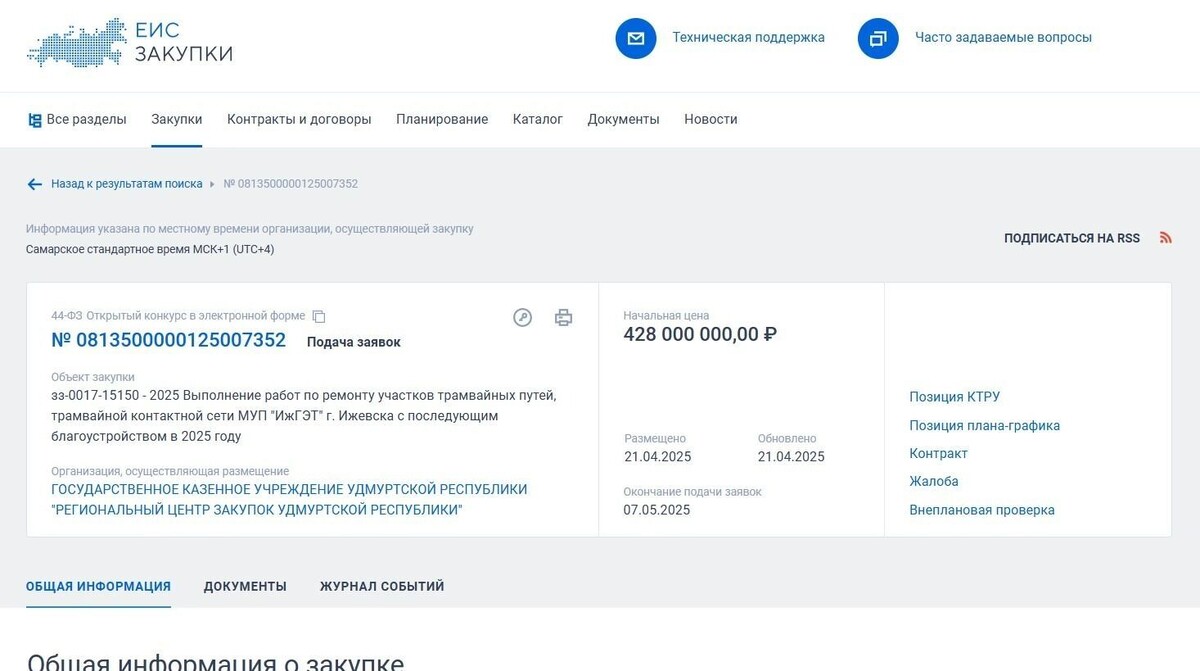Open the Жалоба link
The height and width of the screenshot is (671, 1200).
point(933,481)
